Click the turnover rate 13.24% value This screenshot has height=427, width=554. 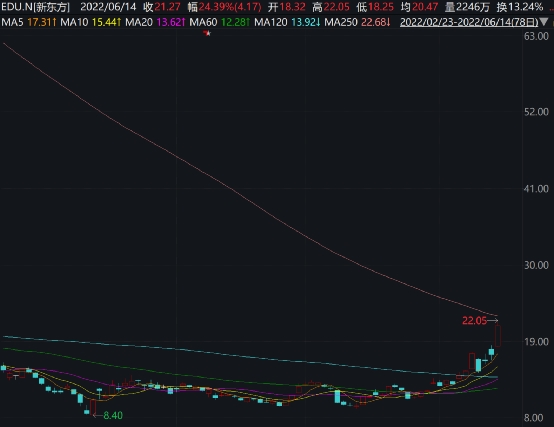tap(525, 7)
